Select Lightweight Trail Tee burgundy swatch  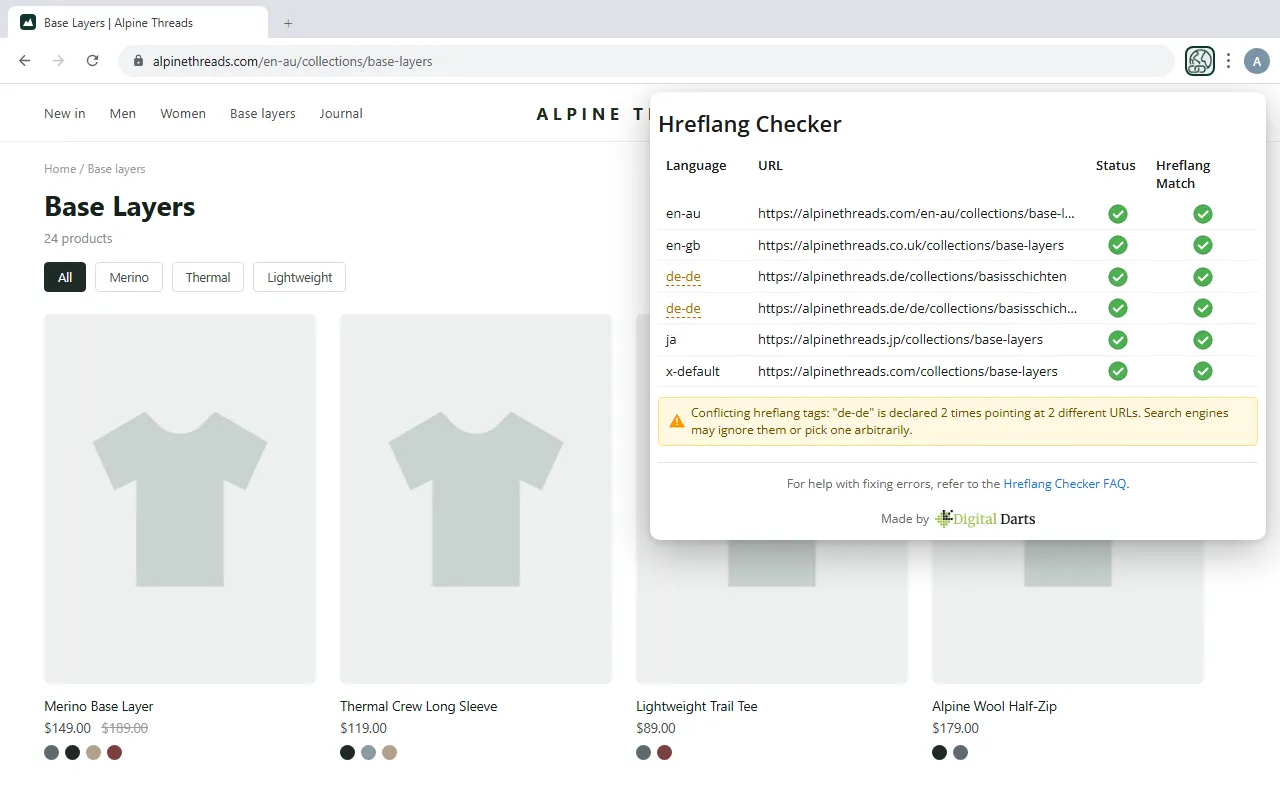(x=664, y=752)
